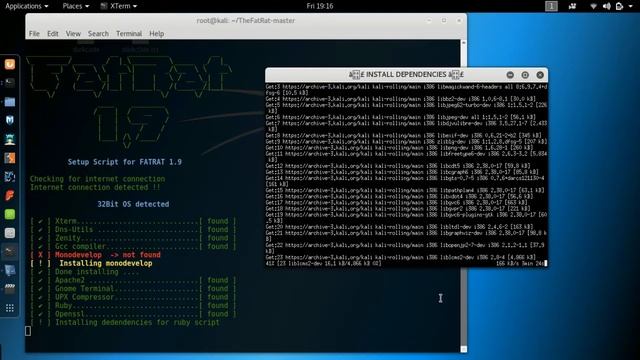Click the 'UPX Compressor' found line
640x360 pixels.
(133, 297)
